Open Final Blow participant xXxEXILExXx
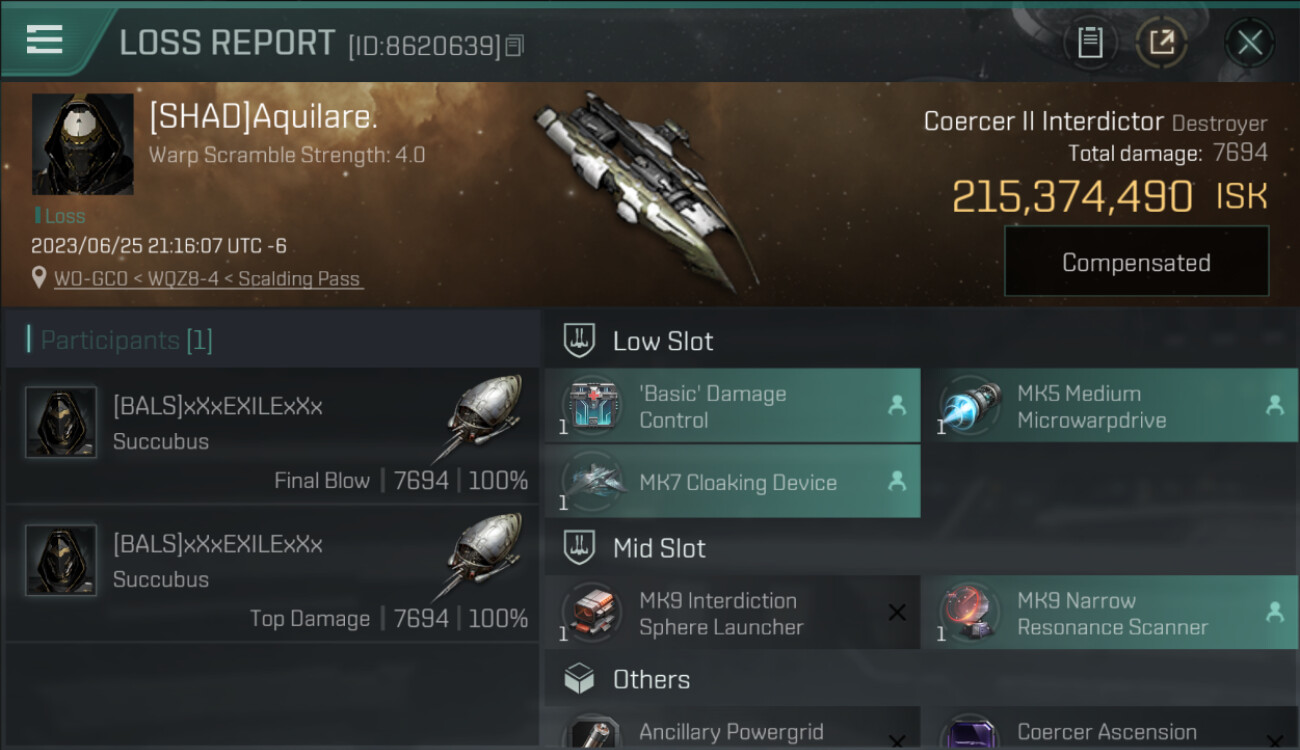 click(272, 436)
